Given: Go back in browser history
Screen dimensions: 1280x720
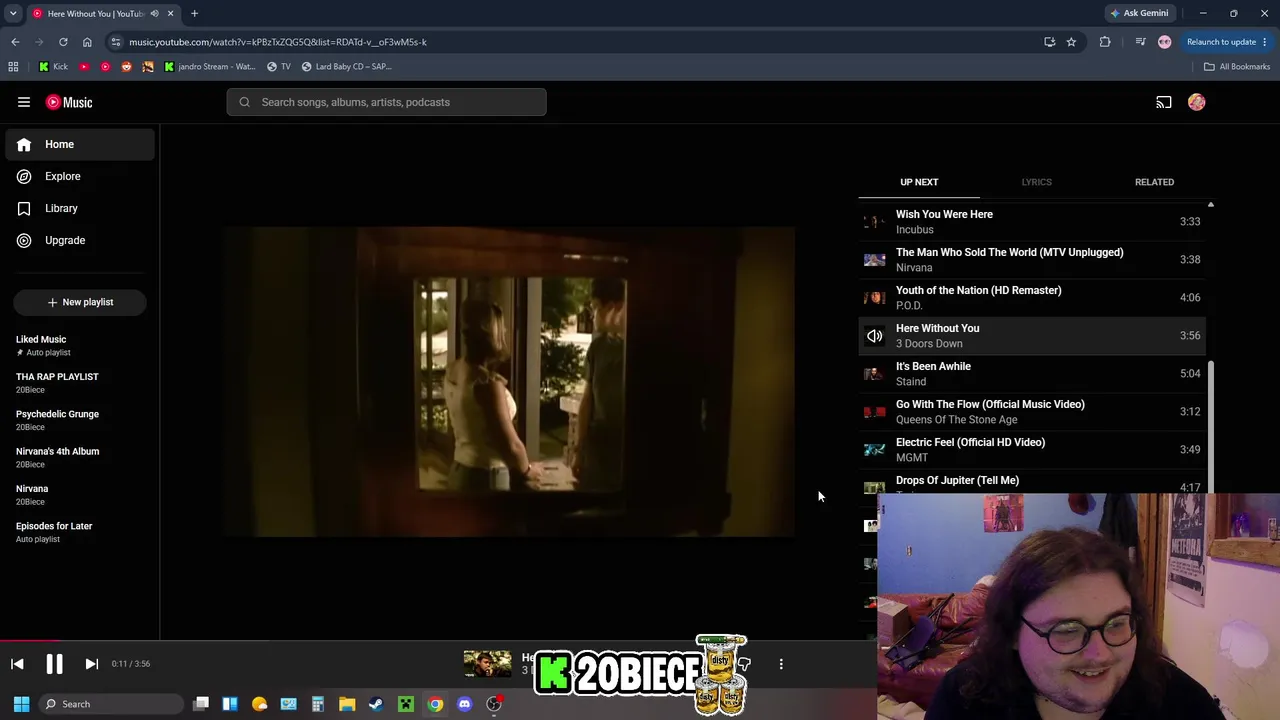Looking at the screenshot, I should pos(15,42).
